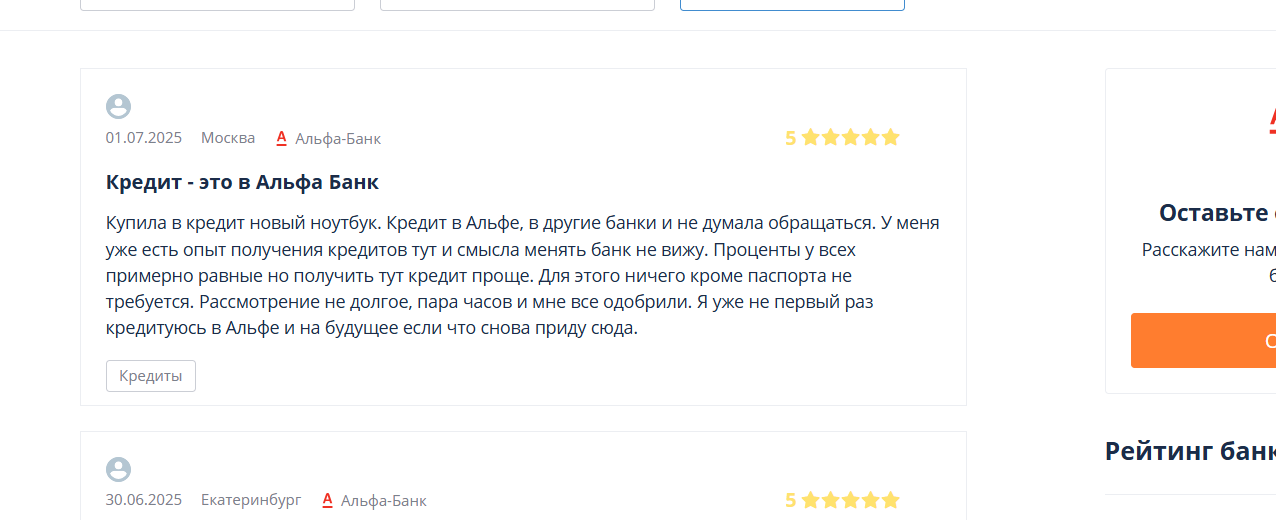
Task: Open the review titled Кредит - это в Альфа Банк
Action: click(242, 182)
